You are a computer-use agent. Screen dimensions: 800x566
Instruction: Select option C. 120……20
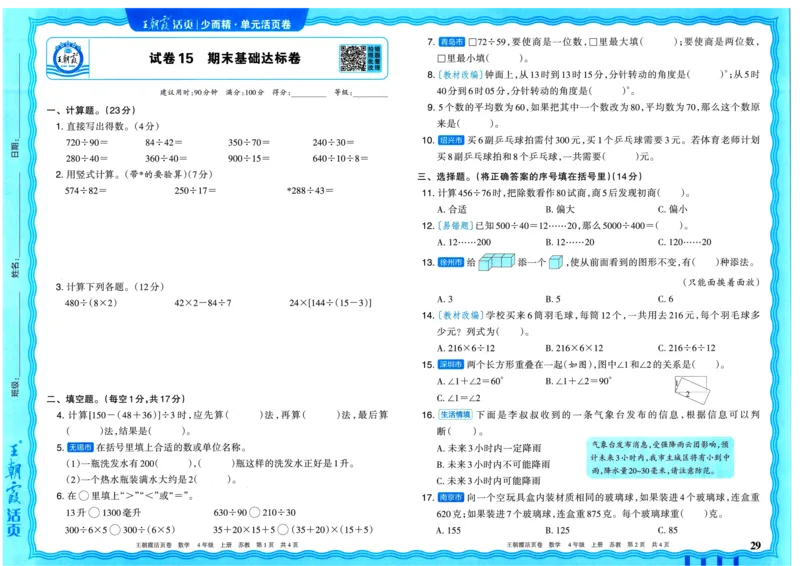coord(685,242)
